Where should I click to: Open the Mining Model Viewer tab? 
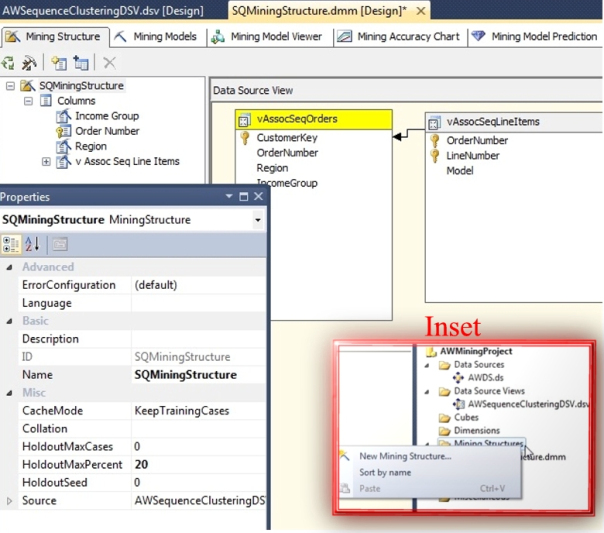pos(268,37)
